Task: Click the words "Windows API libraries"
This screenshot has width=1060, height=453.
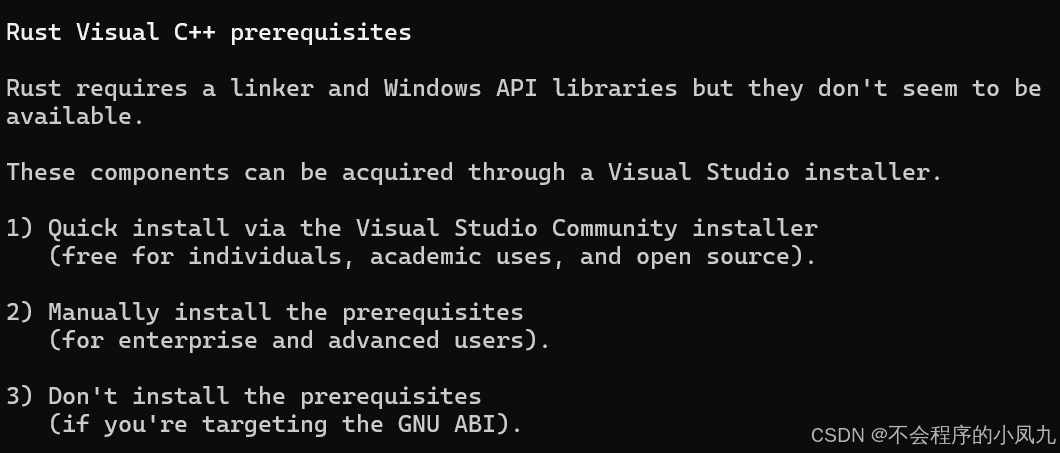Action: (531, 89)
